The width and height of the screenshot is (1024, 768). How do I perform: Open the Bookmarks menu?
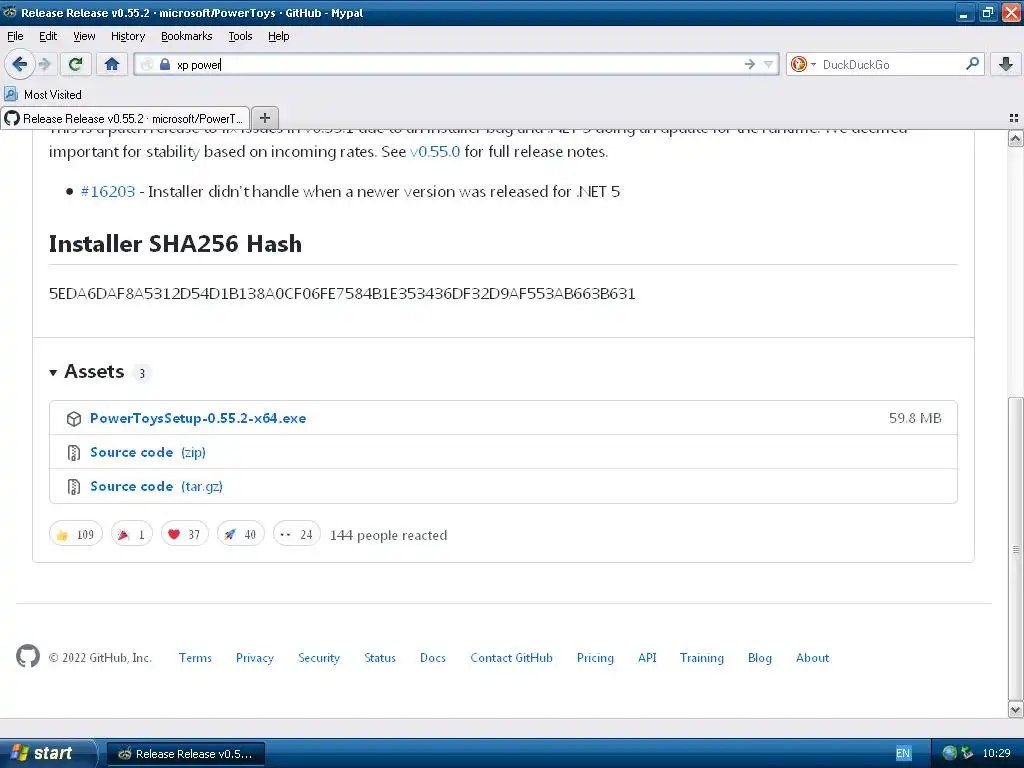186,37
